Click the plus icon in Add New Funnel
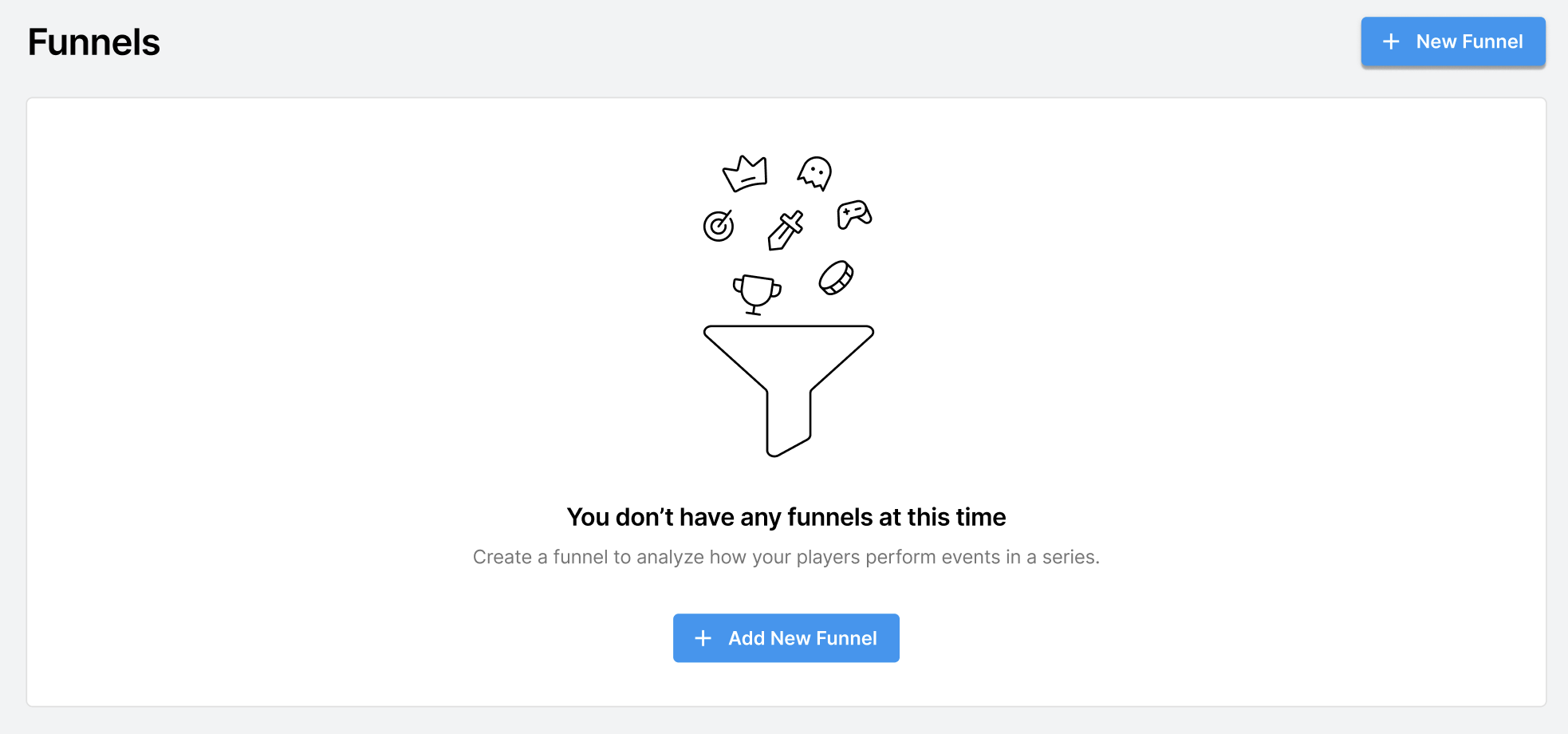 point(703,638)
